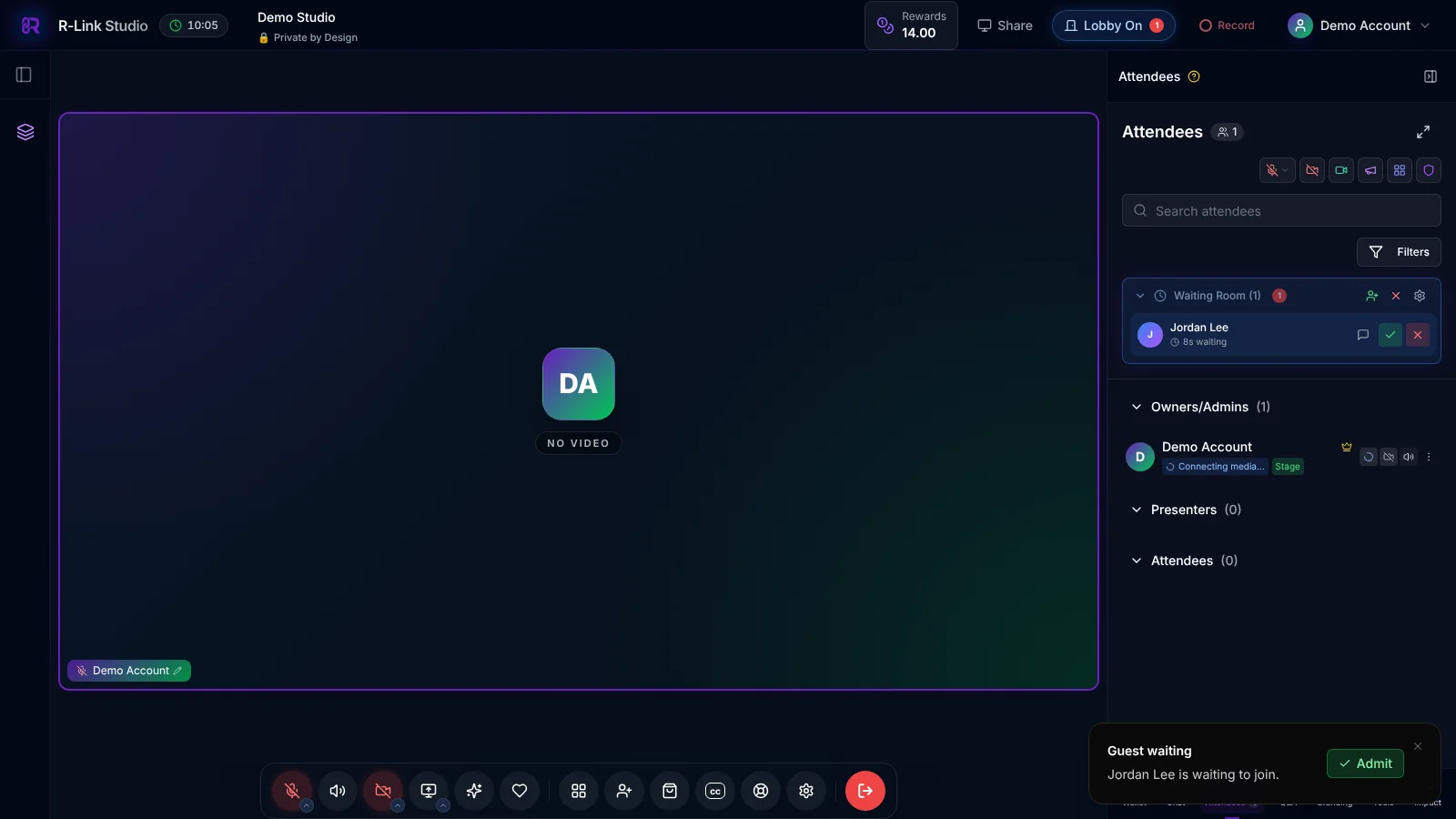
Task: Click the megaphone announce icon
Action: coord(1370,170)
